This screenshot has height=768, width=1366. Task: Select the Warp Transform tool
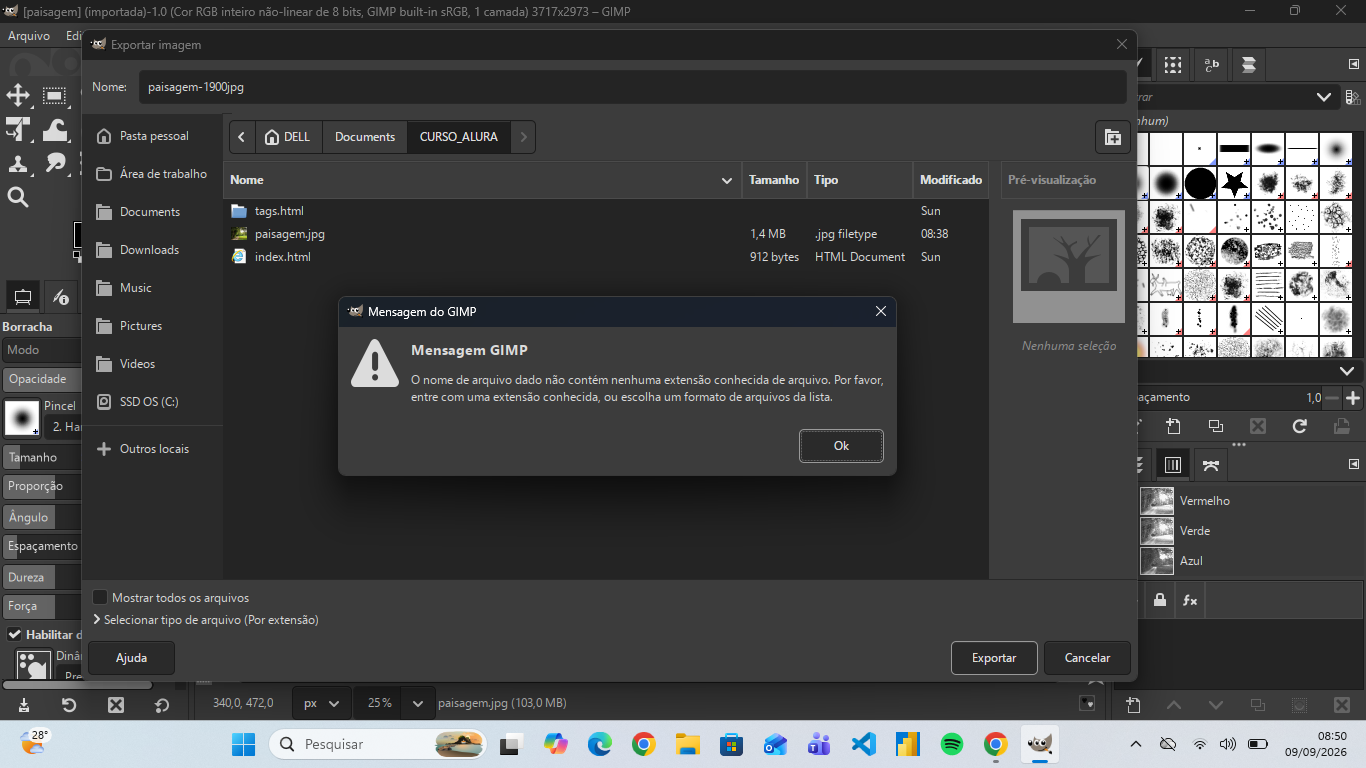coord(55,129)
